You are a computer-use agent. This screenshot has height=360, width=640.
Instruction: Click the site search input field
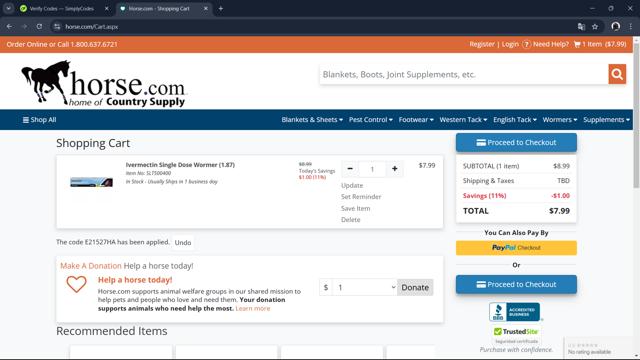point(464,74)
